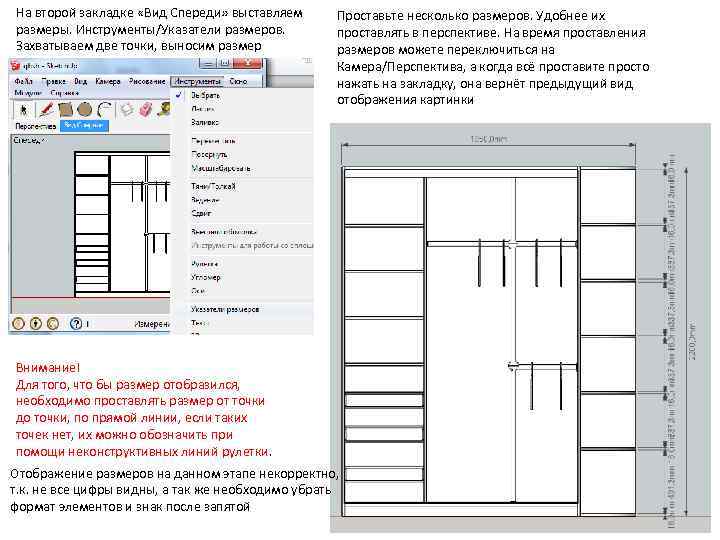This screenshot has height=540, width=720.
Task: Click the width dimension label above wardrobe
Action: click(489, 139)
